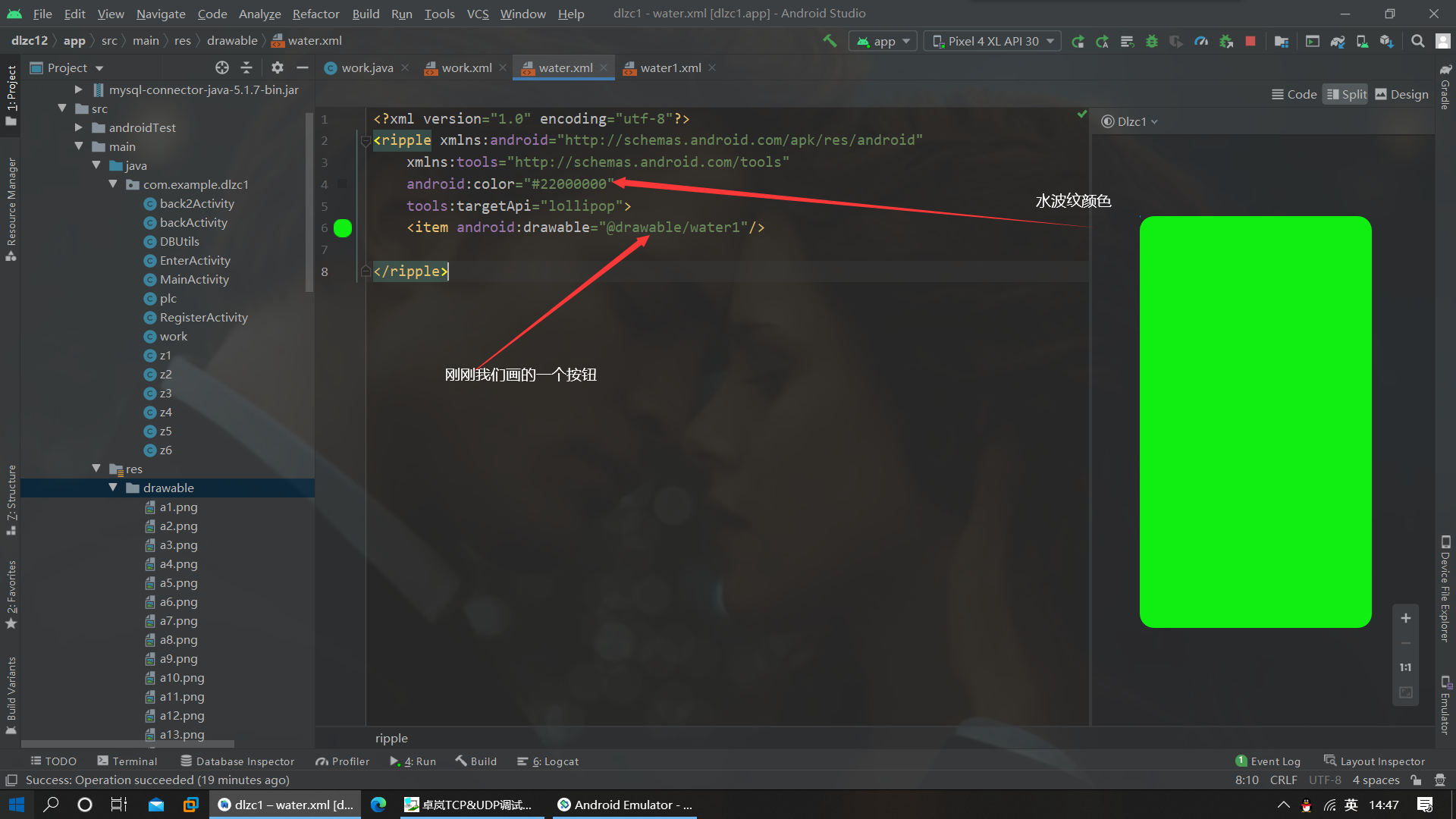Image resolution: width=1456 pixels, height=819 pixels.
Task: Click the AVD device manager icon
Action: 1361,41
